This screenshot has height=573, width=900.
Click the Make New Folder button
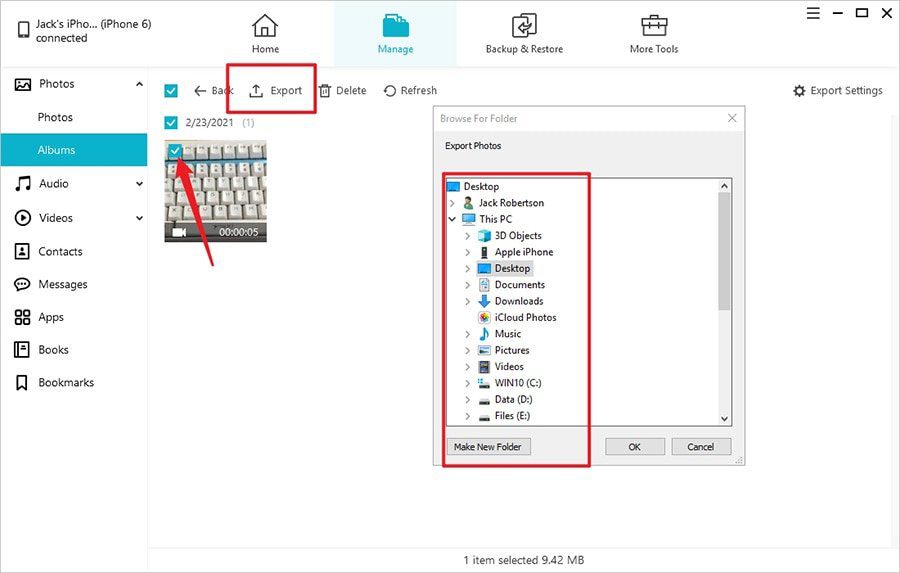point(488,447)
